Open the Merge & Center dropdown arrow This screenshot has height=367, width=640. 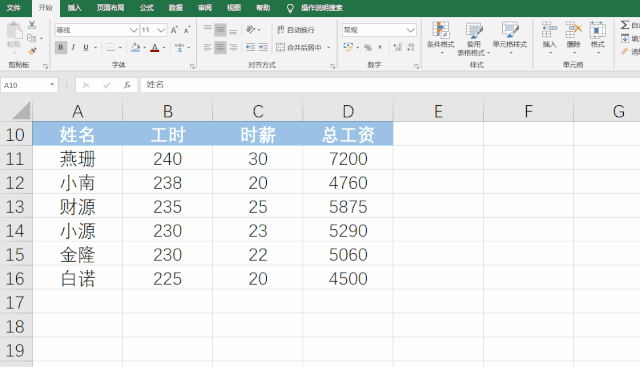[329, 47]
